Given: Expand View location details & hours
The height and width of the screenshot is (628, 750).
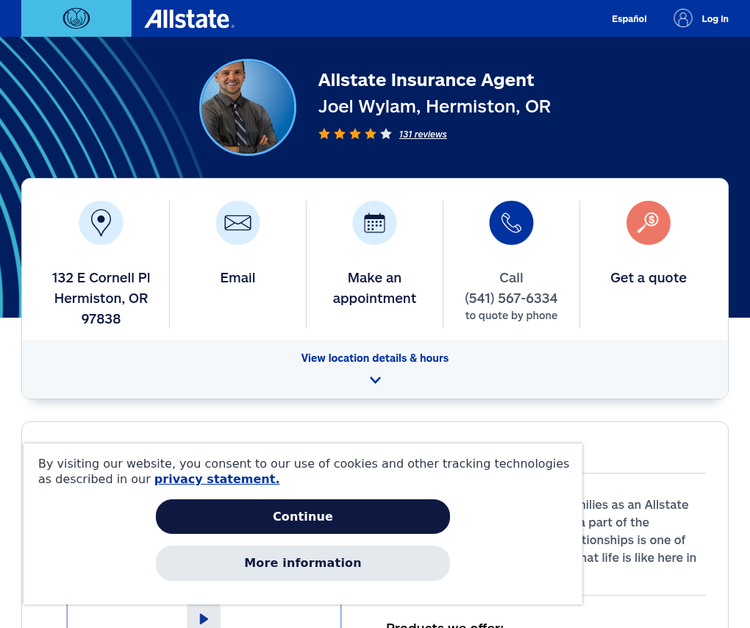Looking at the screenshot, I should tap(375, 358).
